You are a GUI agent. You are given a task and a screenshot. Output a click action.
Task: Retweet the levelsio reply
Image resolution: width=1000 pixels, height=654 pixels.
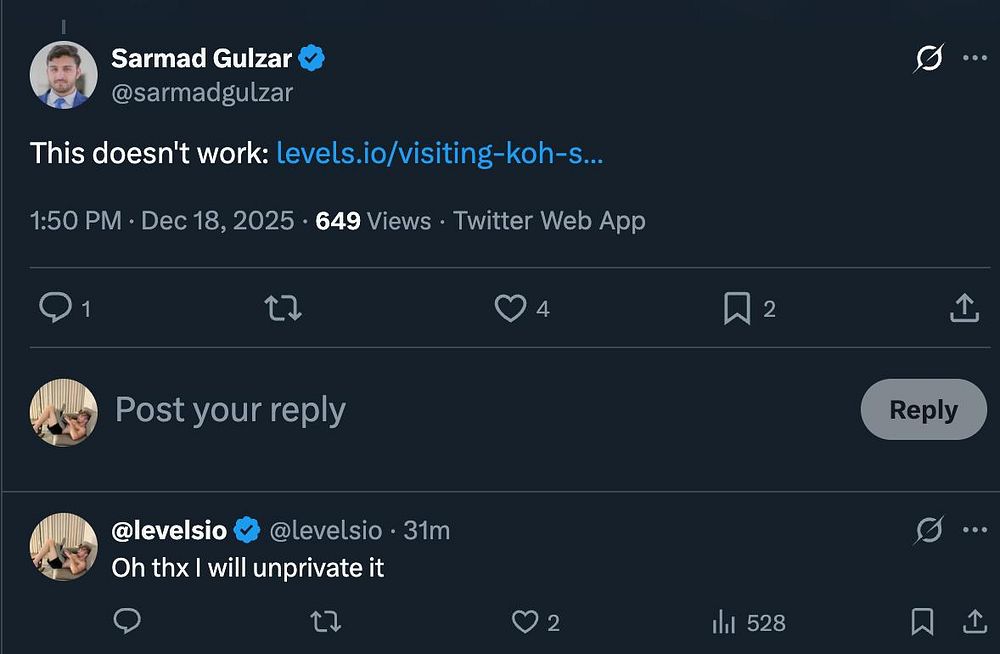[325, 622]
